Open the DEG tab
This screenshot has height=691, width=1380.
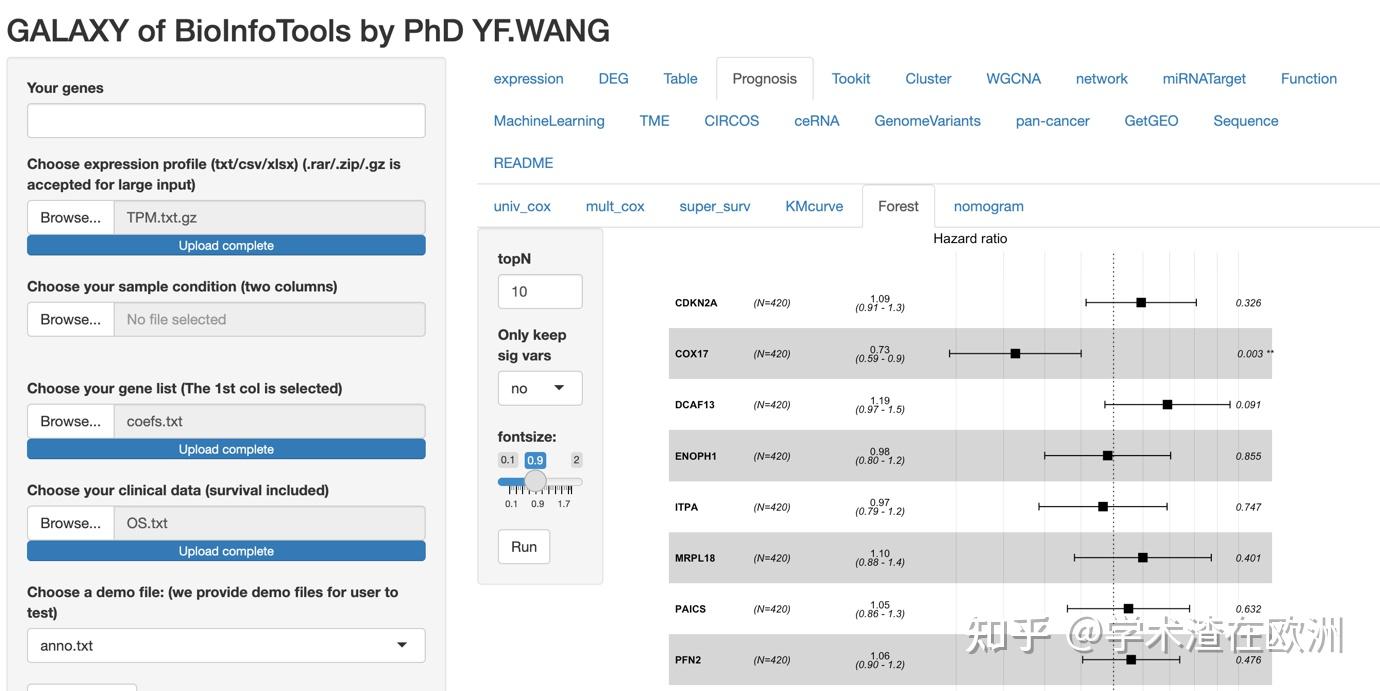613,78
